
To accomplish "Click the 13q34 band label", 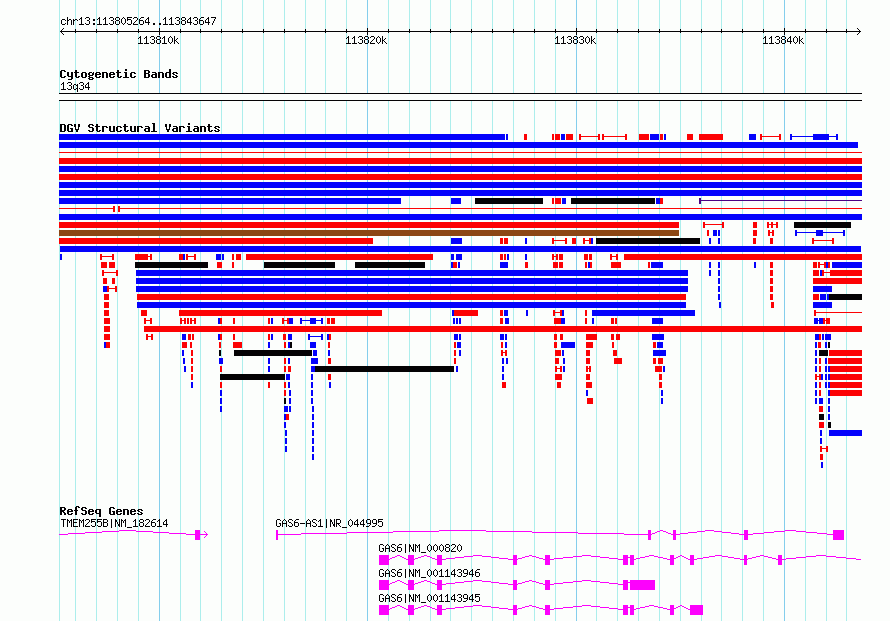I will 75,86.
